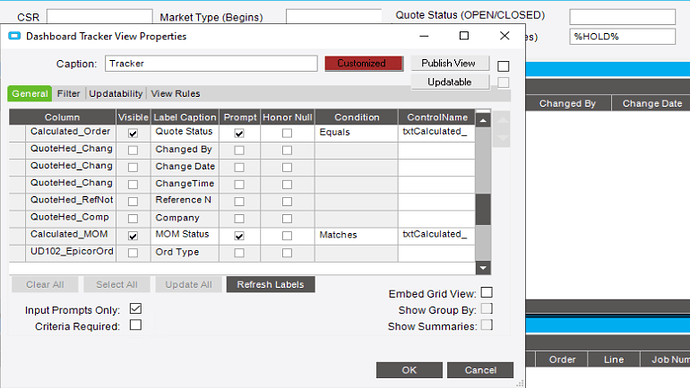This screenshot has width=690, height=388.
Task: Move selected column down arrow
Action: [x=502, y=138]
